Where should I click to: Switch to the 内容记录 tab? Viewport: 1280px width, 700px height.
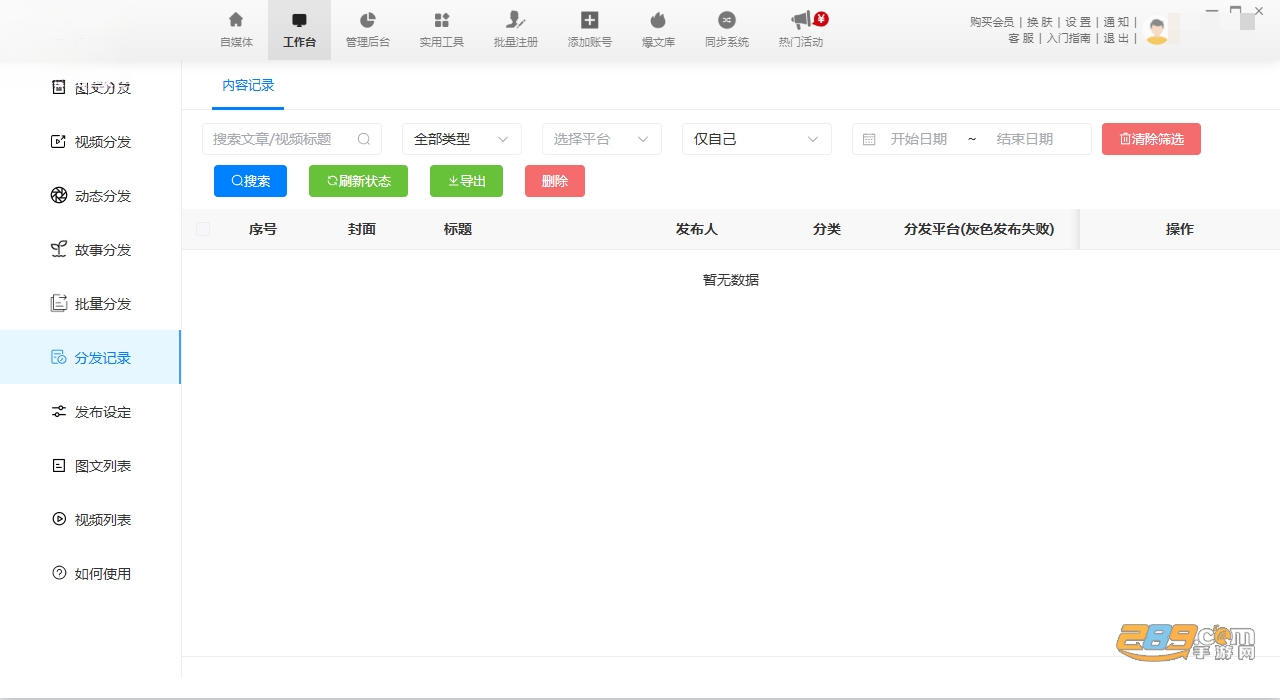point(248,86)
